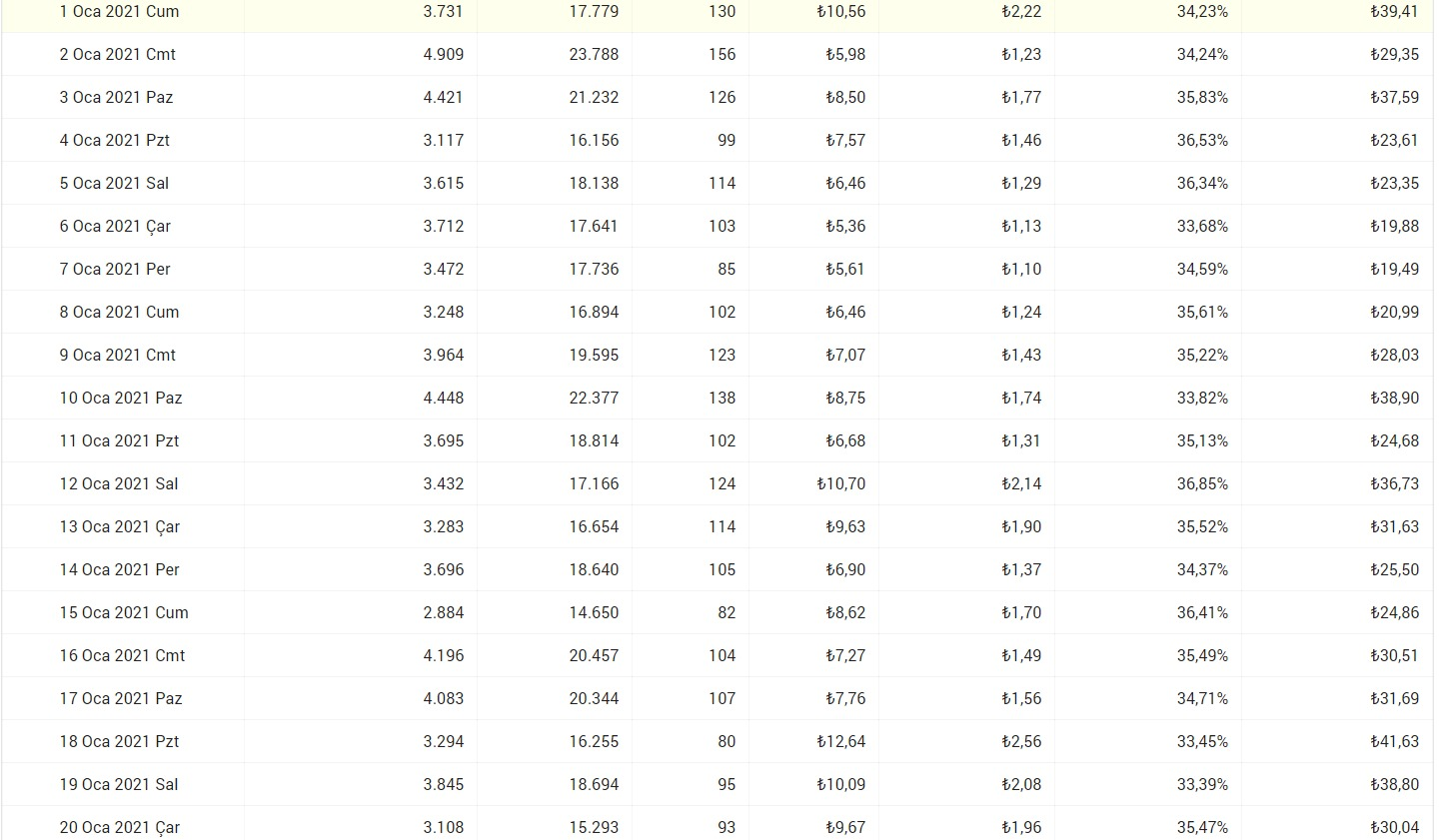The height and width of the screenshot is (840, 1450).
Task: Click the 10 Oca 2021 Paz row label
Action: 121,398
